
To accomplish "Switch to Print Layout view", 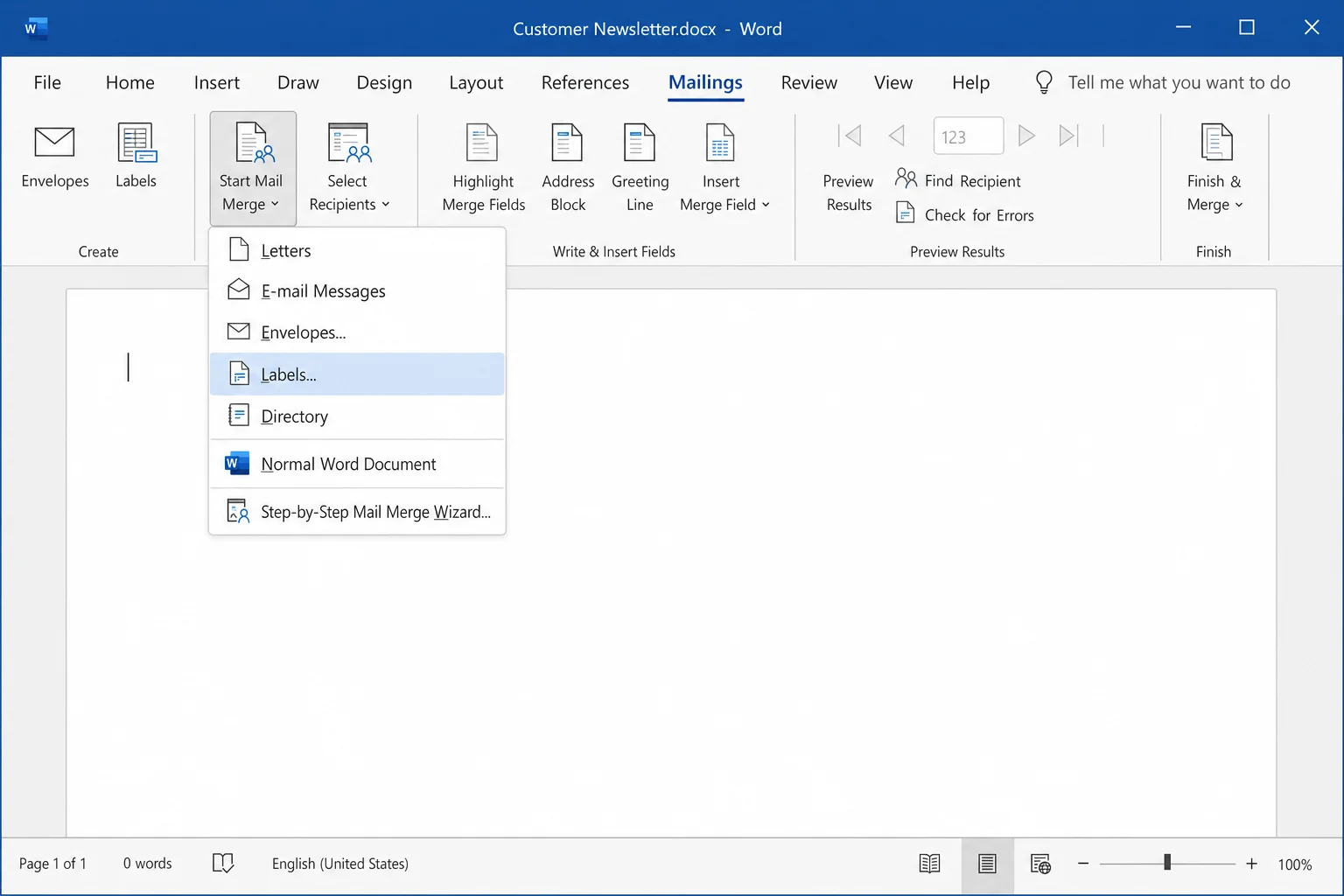I will point(987,864).
